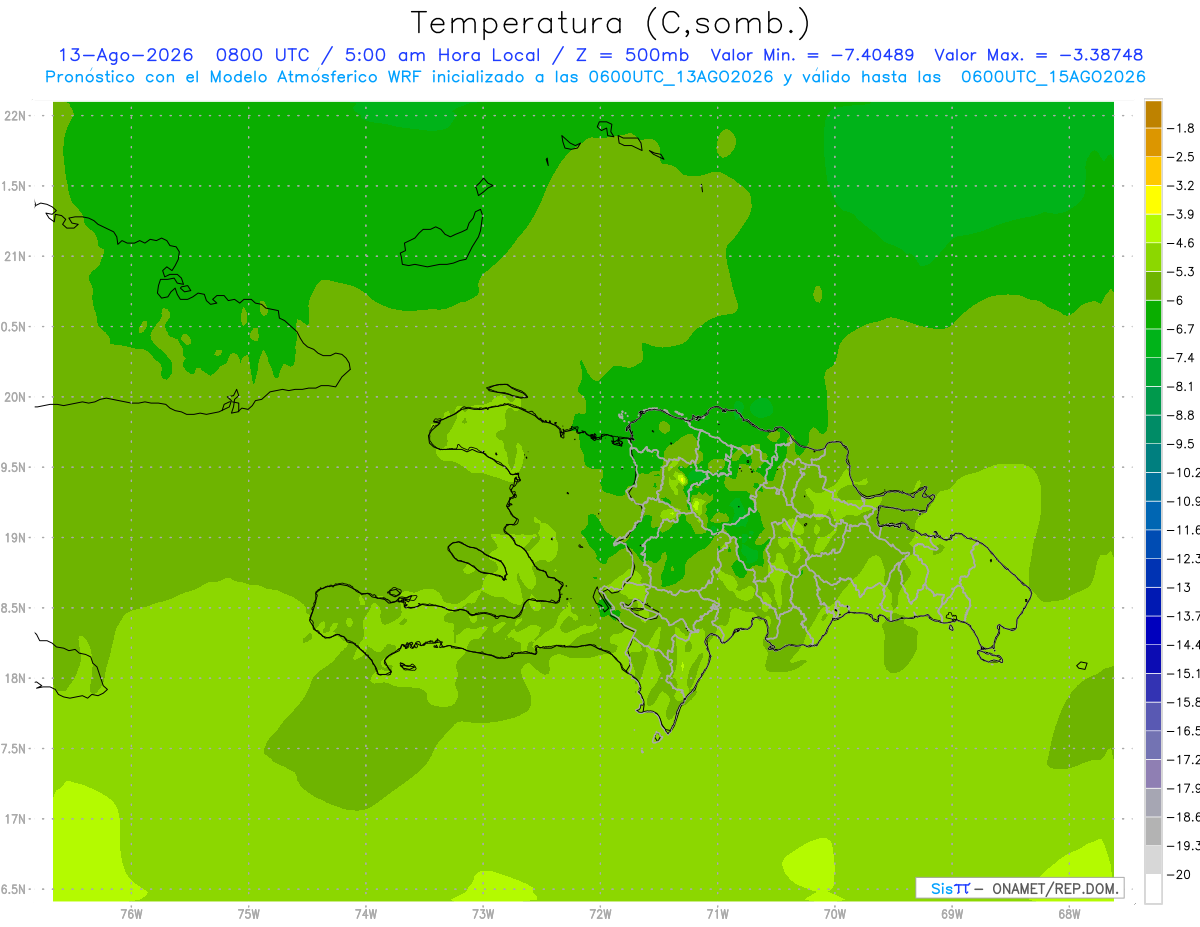Click the "75W" longitude axis label

[x=248, y=914]
